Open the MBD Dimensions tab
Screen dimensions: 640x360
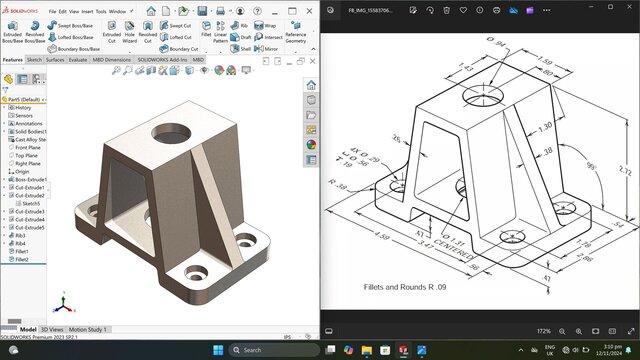112,60
